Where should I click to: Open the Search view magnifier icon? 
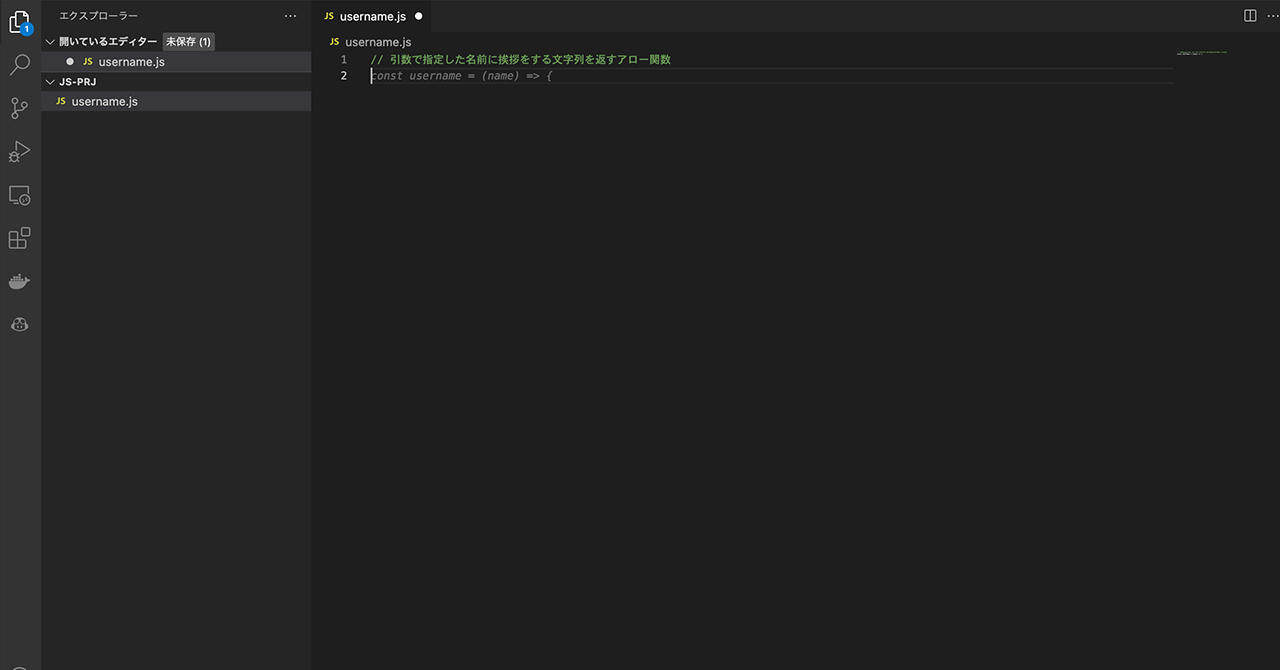point(19,65)
